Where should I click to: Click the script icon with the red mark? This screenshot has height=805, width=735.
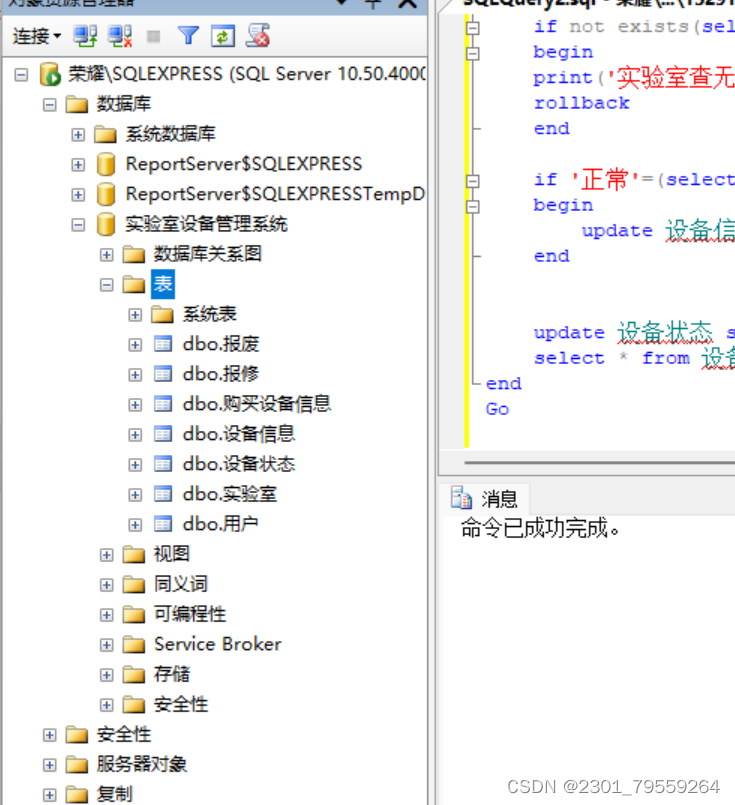pos(258,36)
